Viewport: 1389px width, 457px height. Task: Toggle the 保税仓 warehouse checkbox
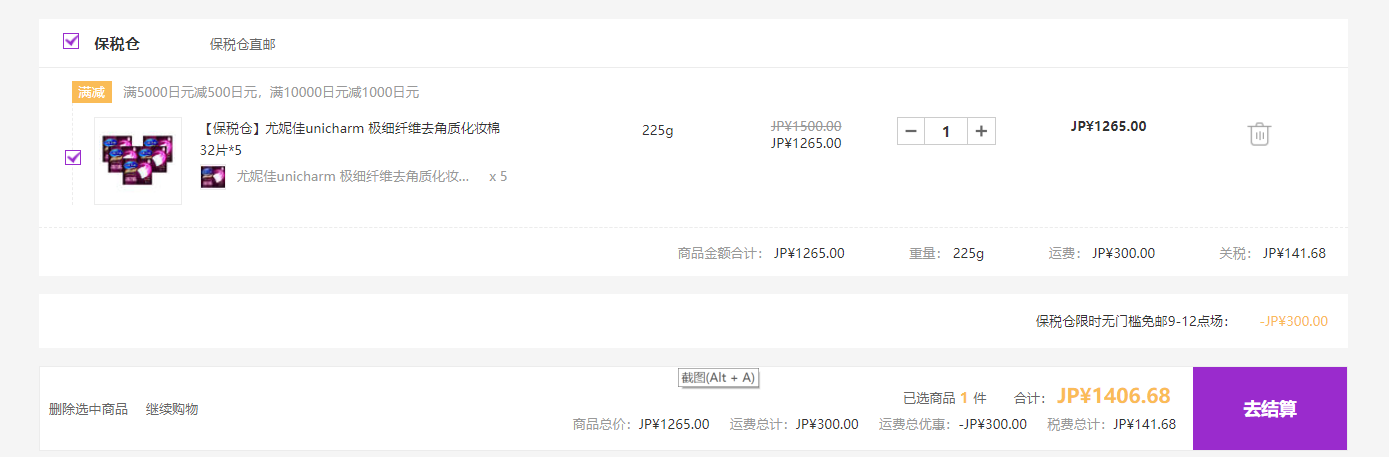71,41
